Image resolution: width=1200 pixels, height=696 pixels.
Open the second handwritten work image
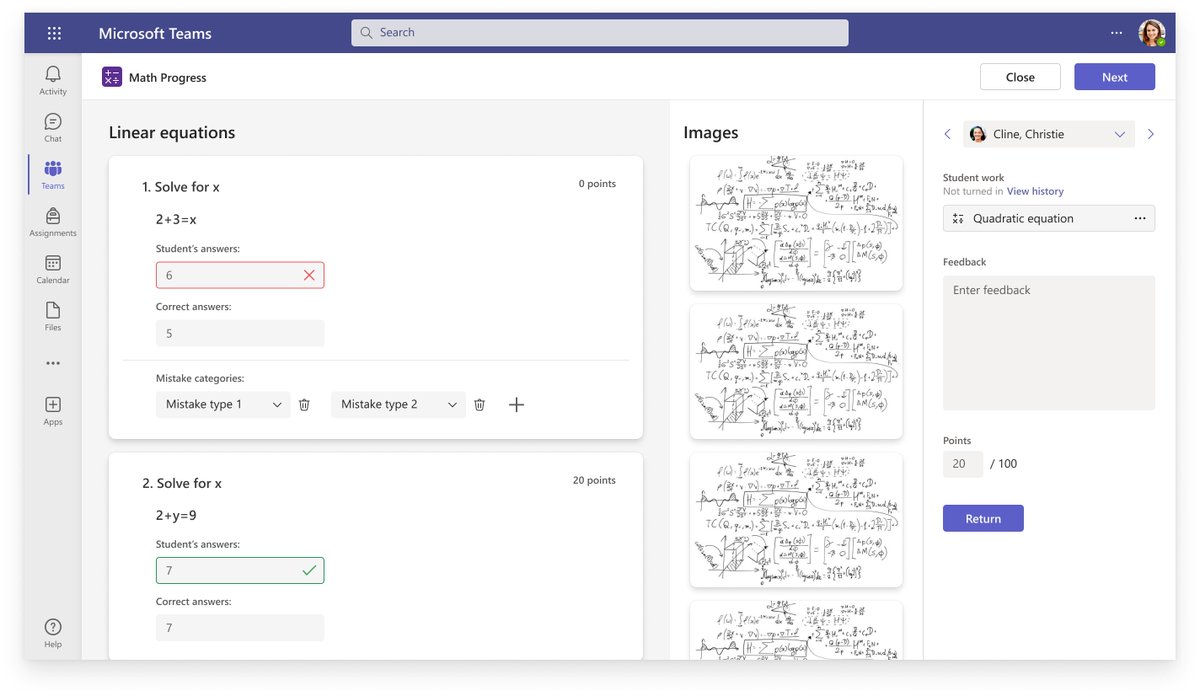796,371
